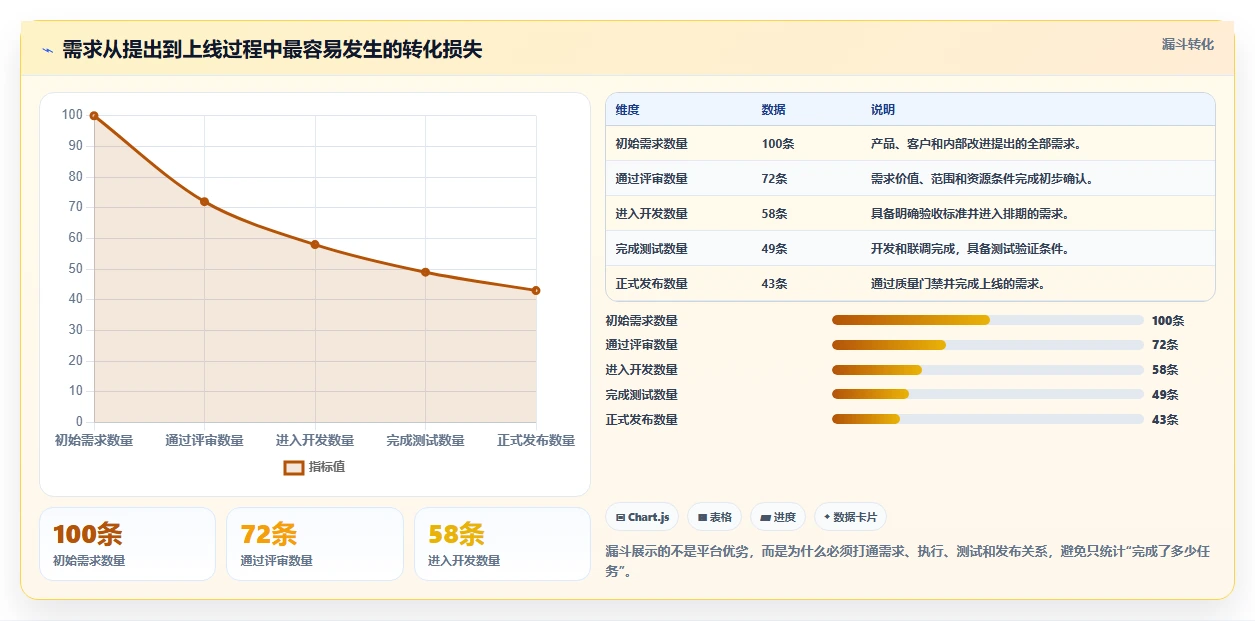Click the 初始需求数量 progress bar

click(x=988, y=320)
